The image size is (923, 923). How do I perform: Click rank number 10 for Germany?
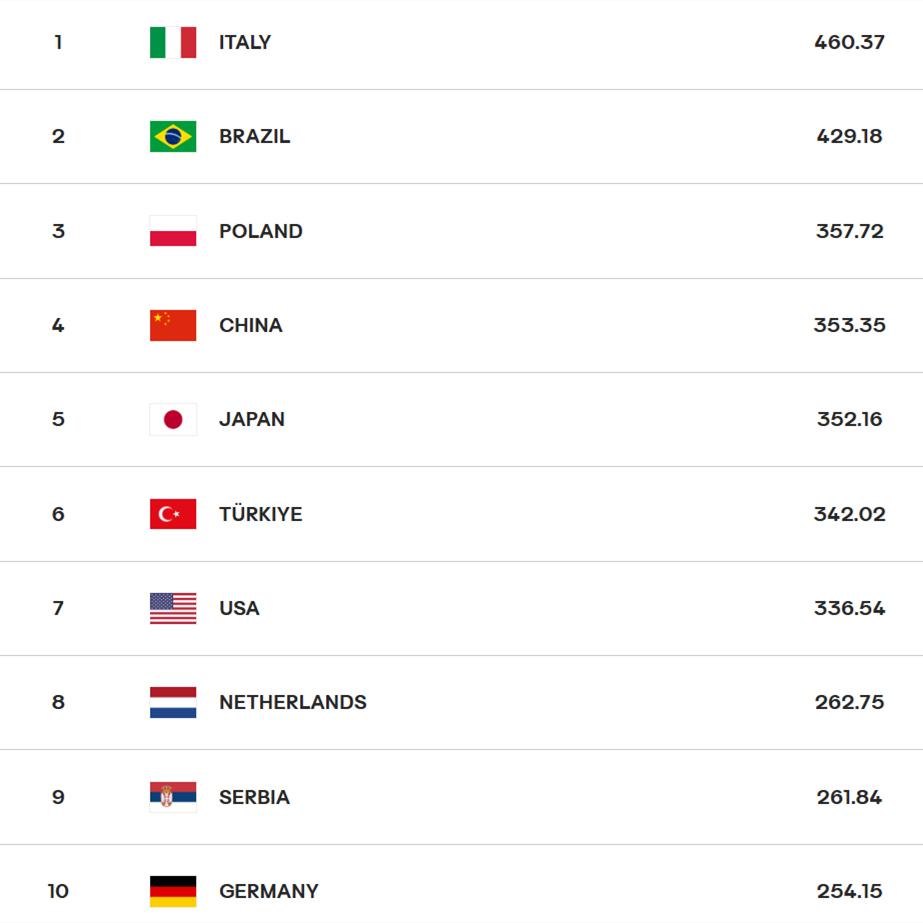pyautogui.click(x=58, y=891)
